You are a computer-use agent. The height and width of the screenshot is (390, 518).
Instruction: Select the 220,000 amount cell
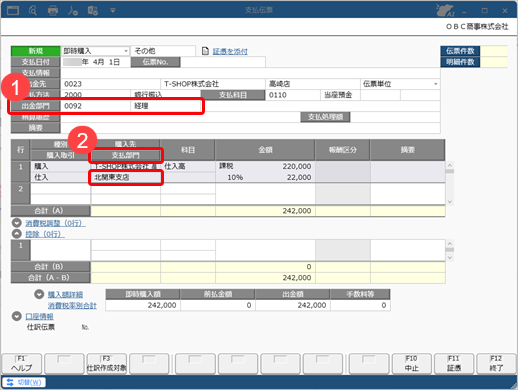click(265, 166)
